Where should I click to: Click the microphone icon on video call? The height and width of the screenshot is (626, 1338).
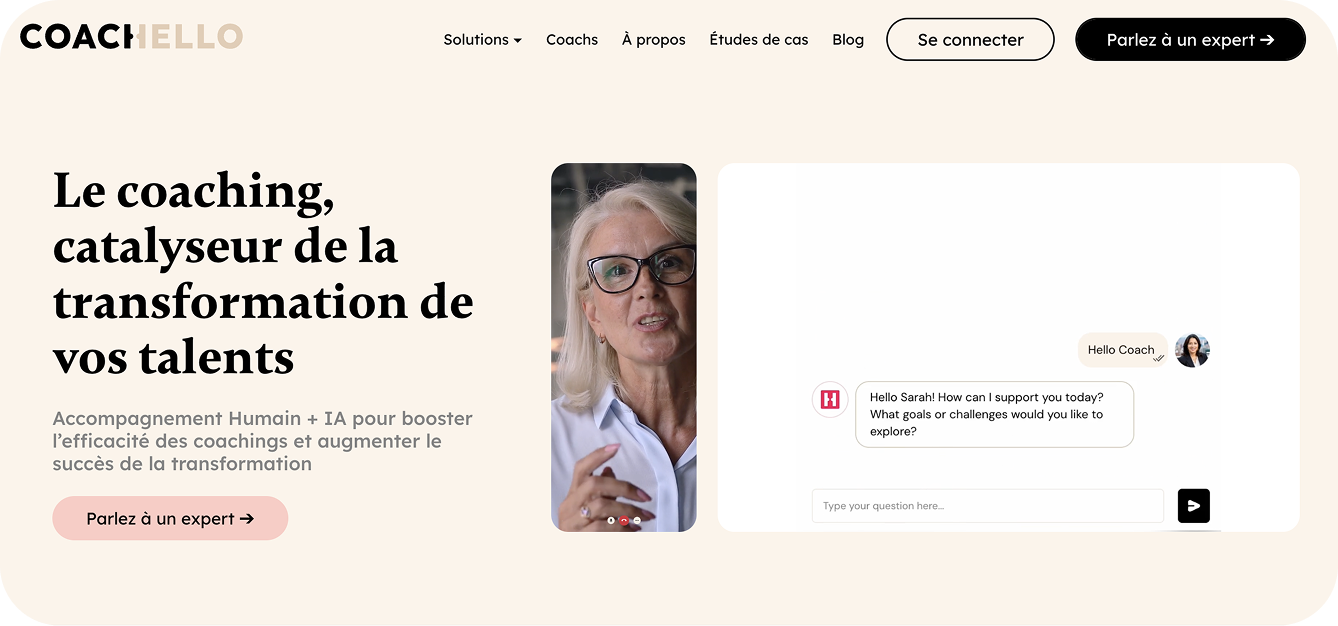click(611, 520)
